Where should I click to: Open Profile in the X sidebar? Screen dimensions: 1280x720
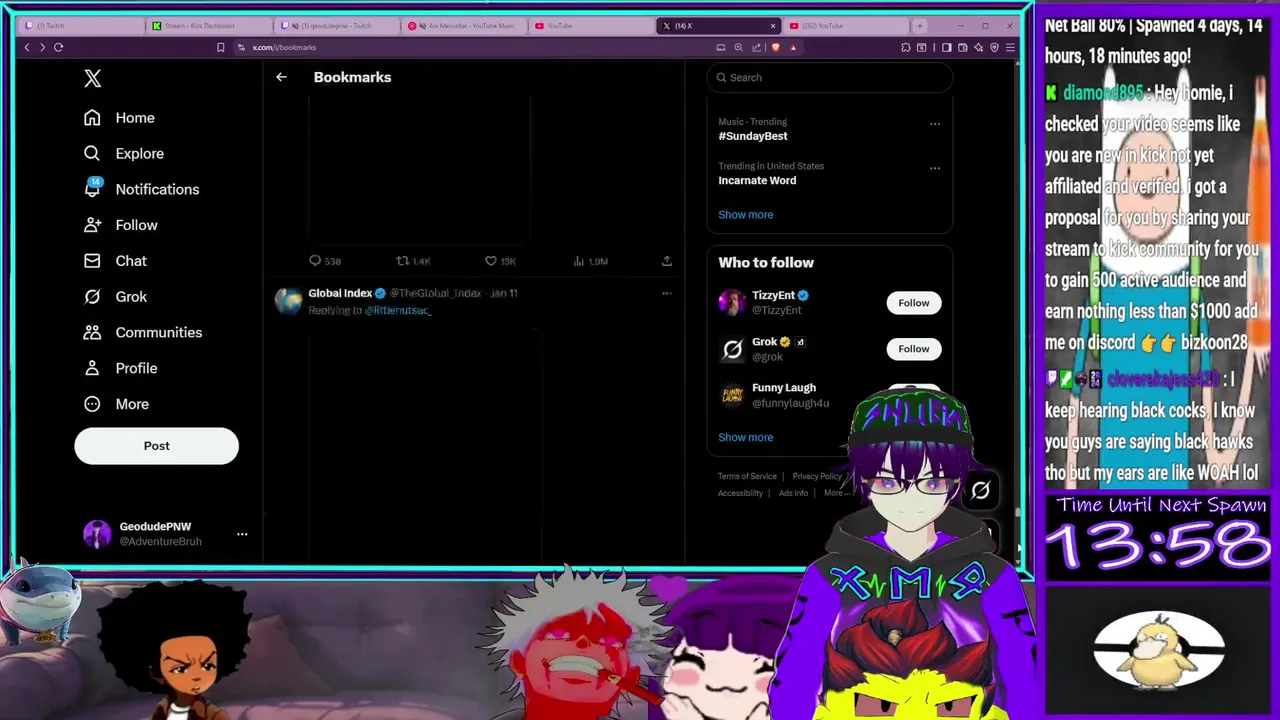point(120,368)
